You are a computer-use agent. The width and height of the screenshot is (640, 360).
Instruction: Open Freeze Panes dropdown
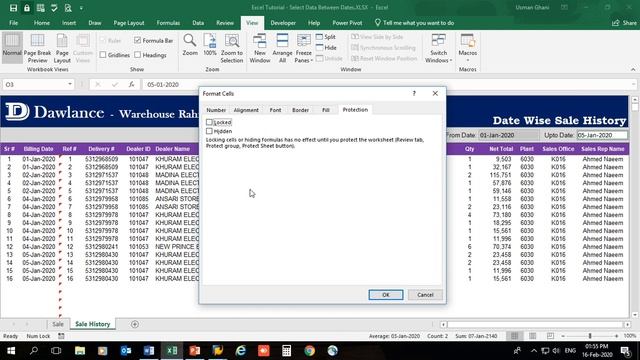coord(304,48)
